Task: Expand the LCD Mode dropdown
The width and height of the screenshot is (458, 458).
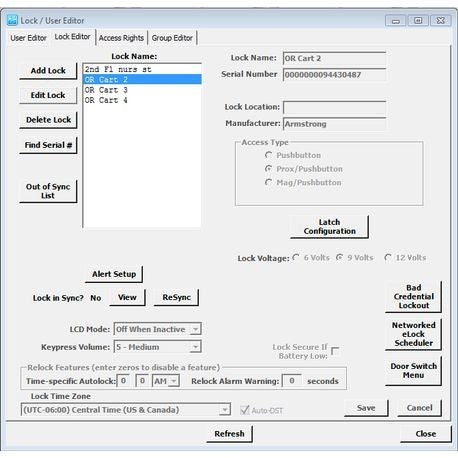Action: (x=196, y=329)
